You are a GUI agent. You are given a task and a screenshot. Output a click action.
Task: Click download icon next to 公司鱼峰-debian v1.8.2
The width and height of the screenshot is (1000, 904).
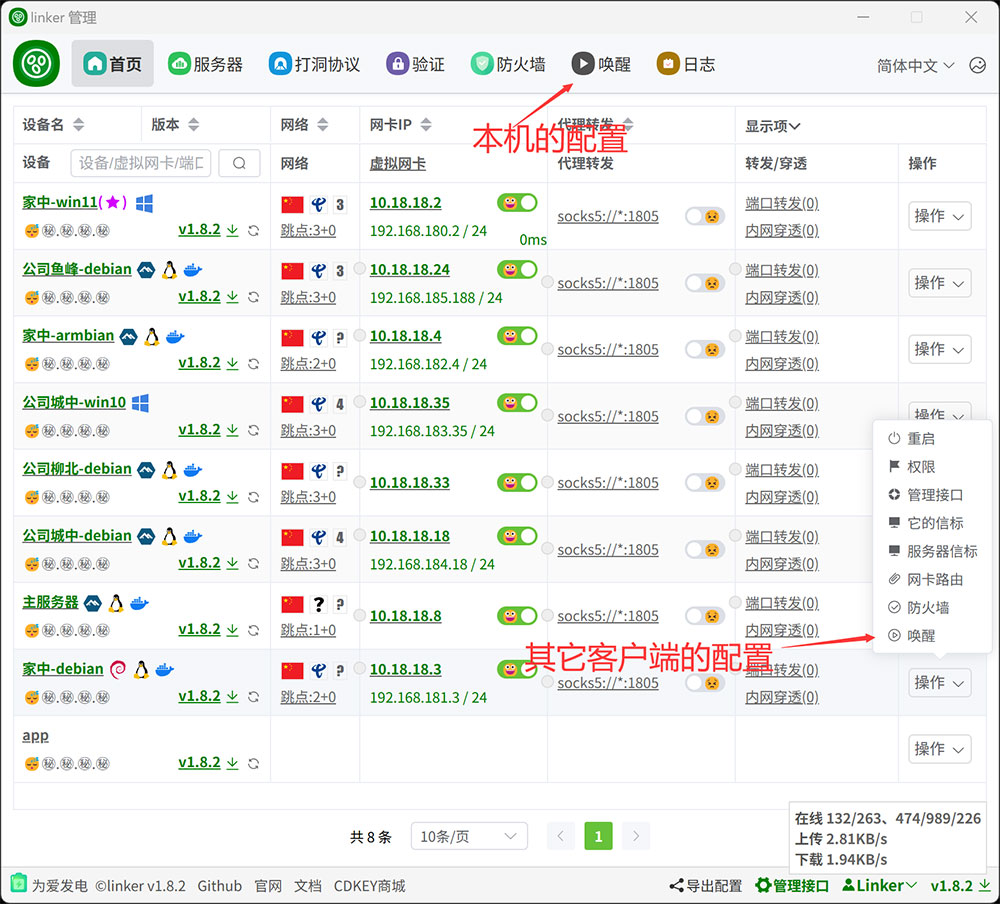point(232,297)
